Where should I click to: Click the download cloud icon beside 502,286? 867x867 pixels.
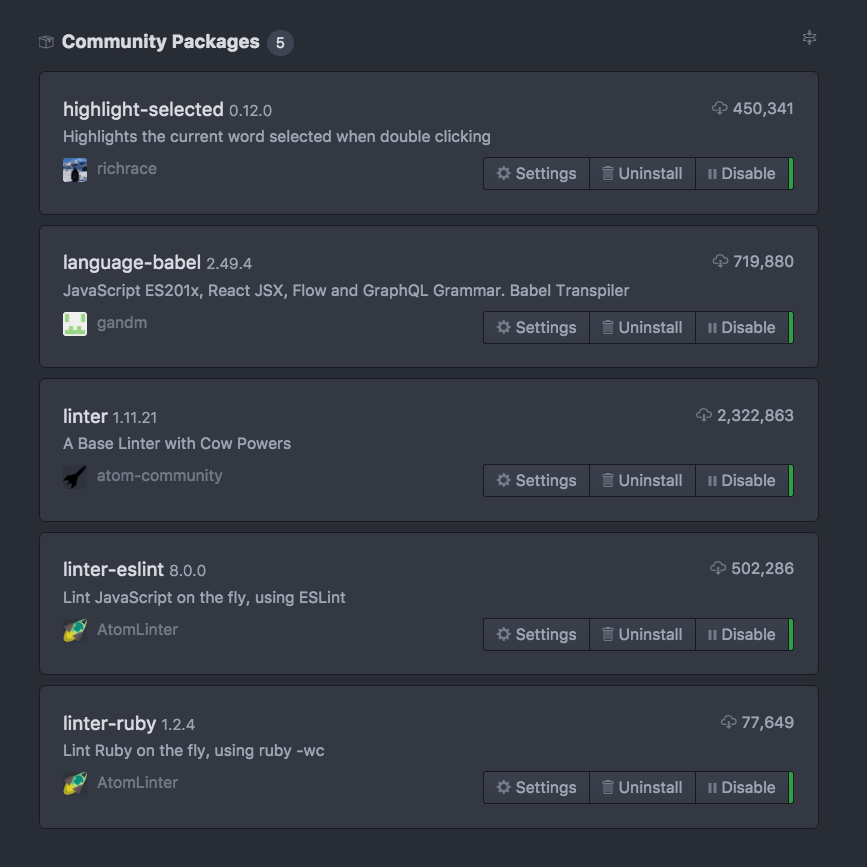[718, 568]
